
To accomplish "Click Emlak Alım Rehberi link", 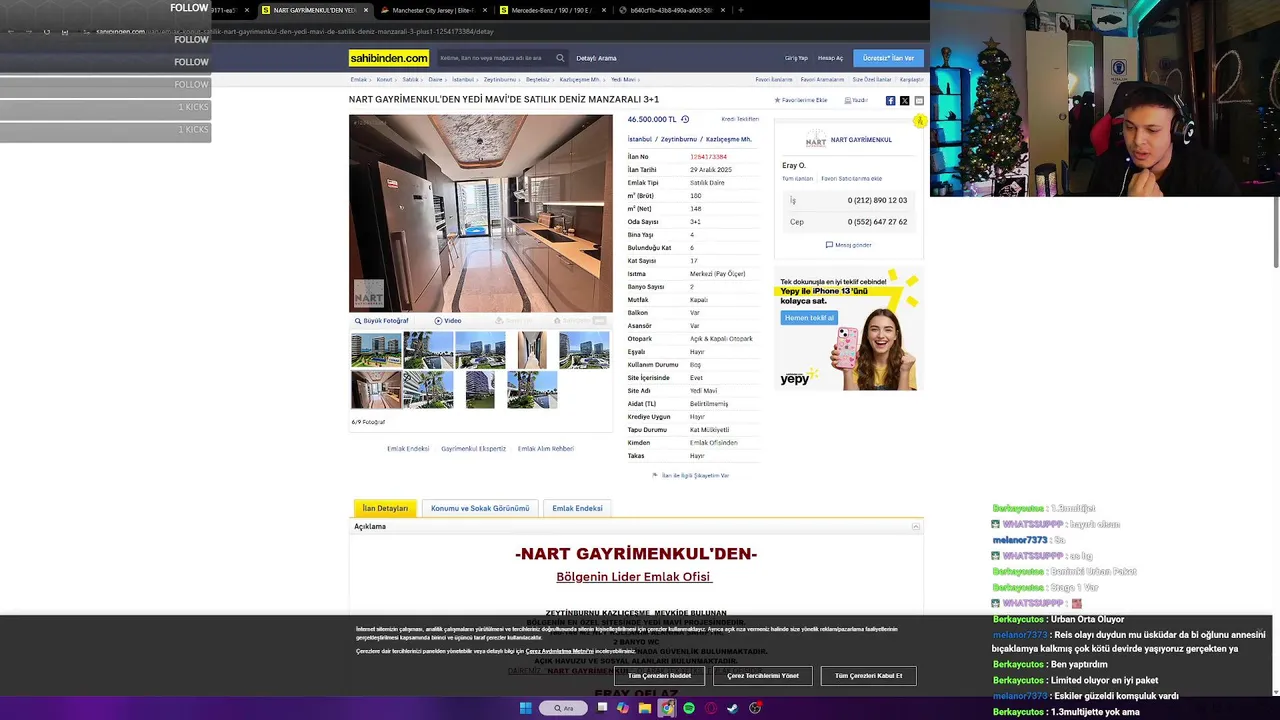I will pyautogui.click(x=545, y=449).
